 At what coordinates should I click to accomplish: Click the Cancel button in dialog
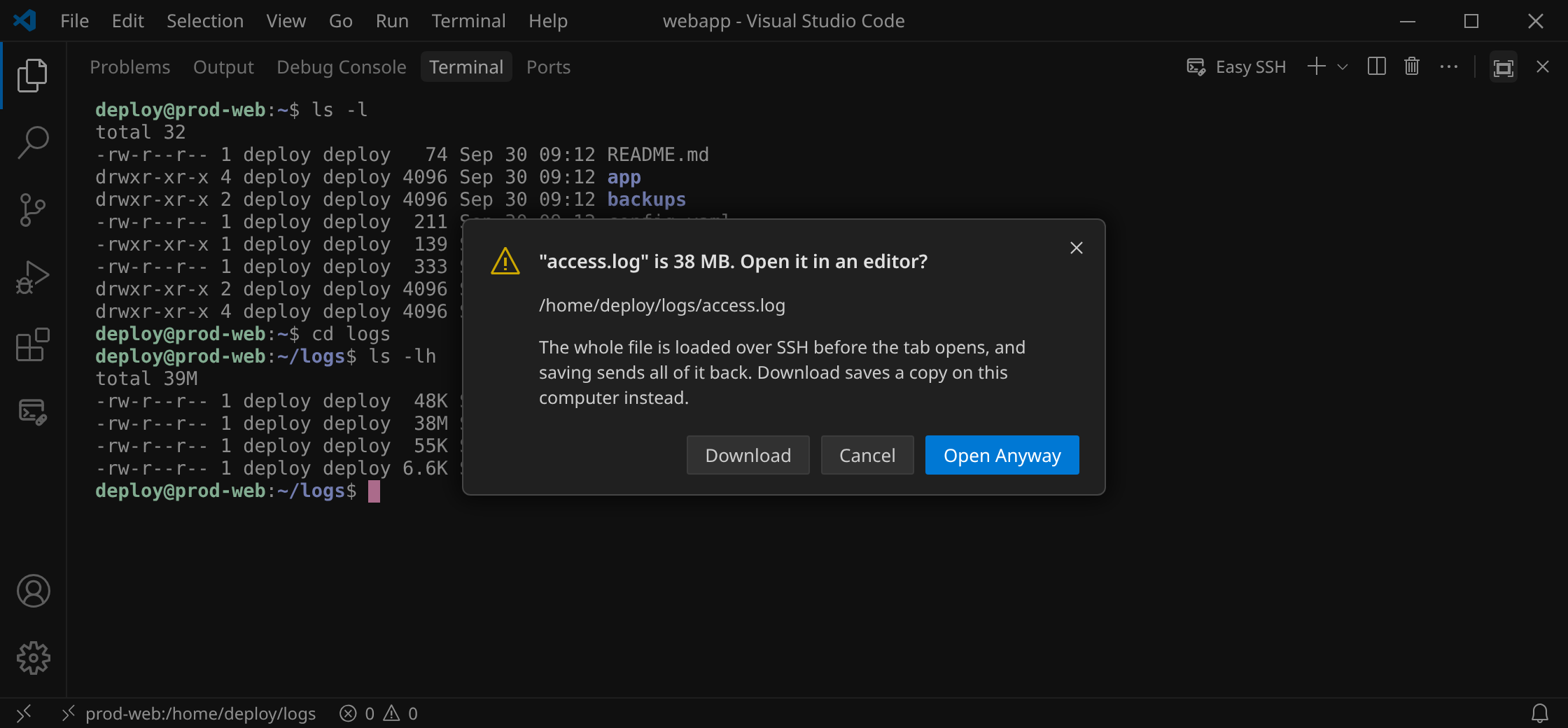point(867,455)
